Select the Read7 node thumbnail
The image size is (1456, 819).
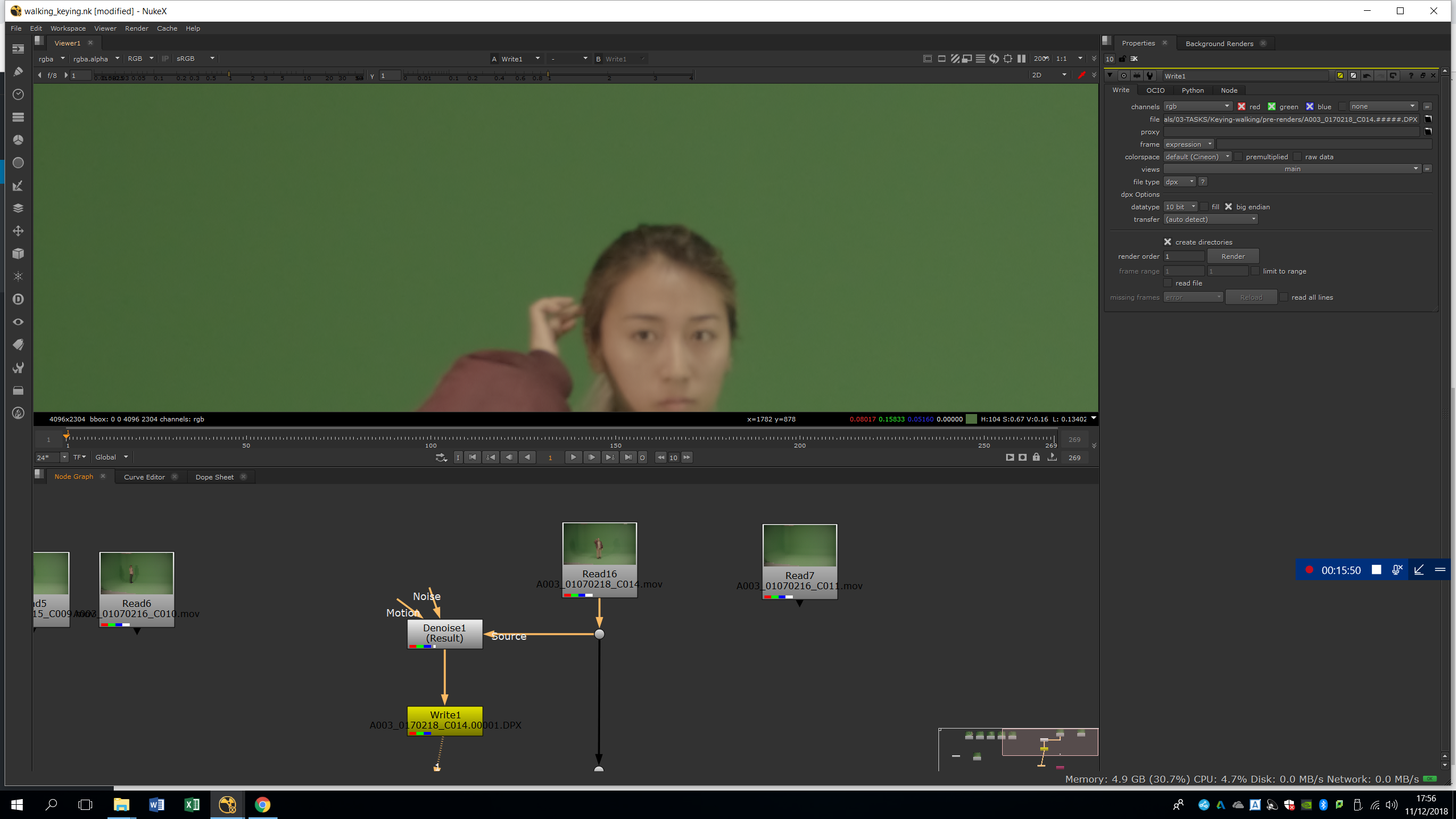[x=799, y=545]
